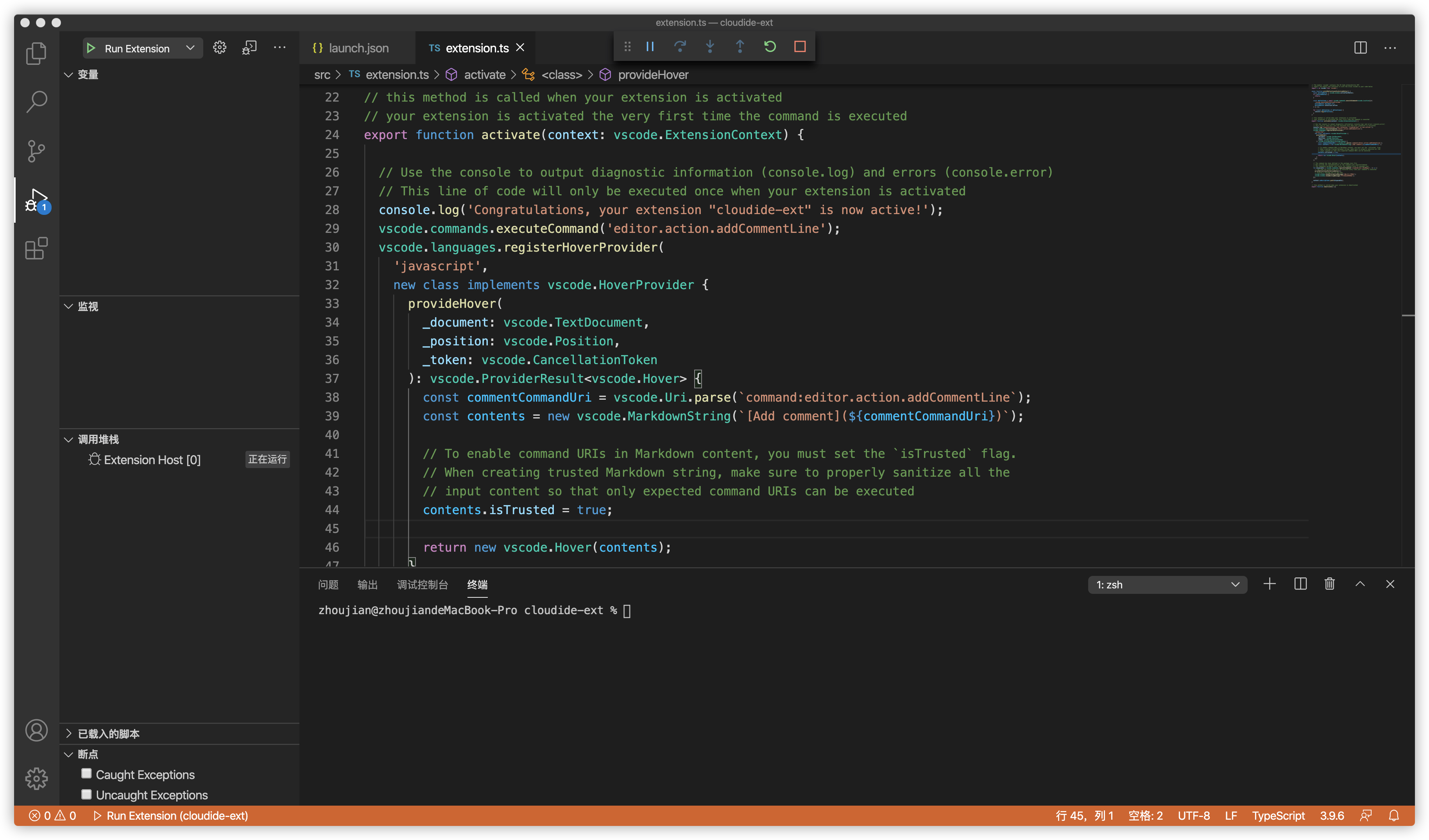Screen dimensions: 1429x840
Task: Grab the debug toolbar drag handle
Action: point(627,46)
